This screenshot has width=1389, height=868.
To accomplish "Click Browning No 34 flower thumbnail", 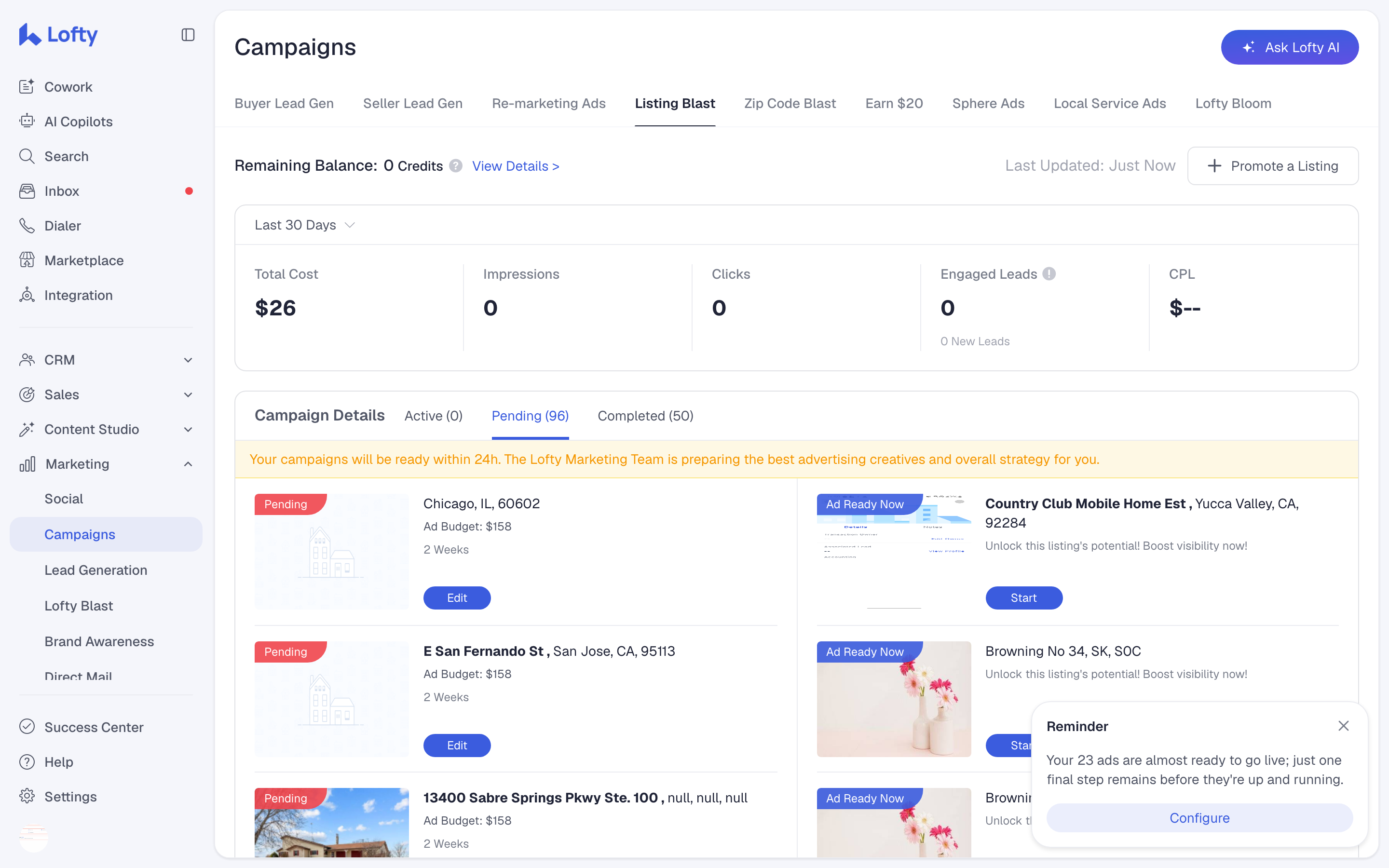I will click(894, 699).
